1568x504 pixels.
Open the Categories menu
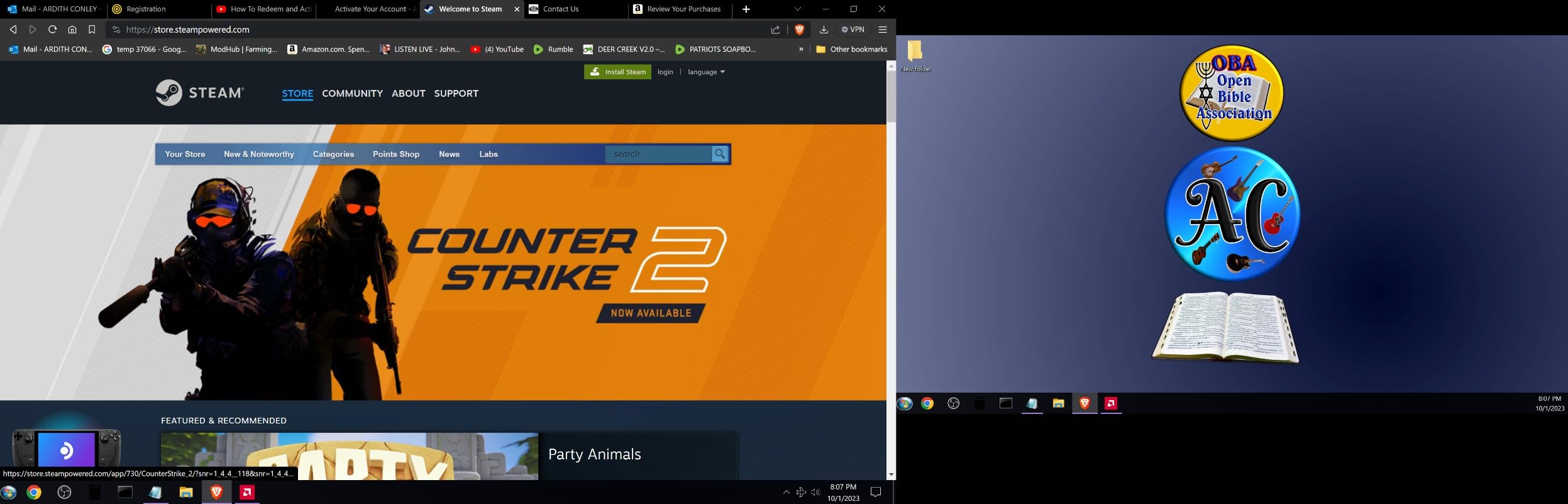333,154
